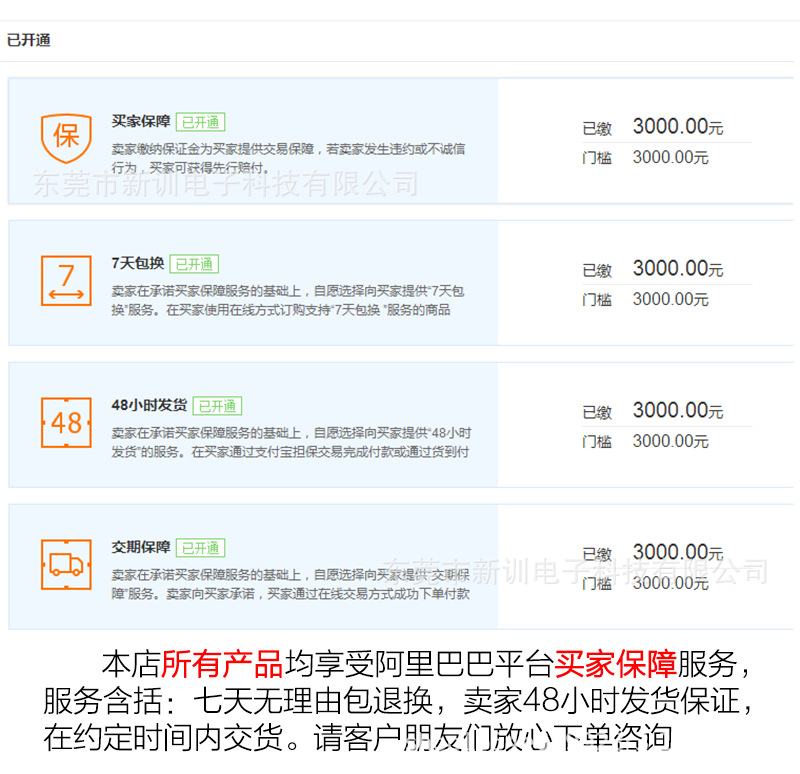800x774 pixels.
Task: Open the 买家保障 service title
Action: tap(141, 121)
